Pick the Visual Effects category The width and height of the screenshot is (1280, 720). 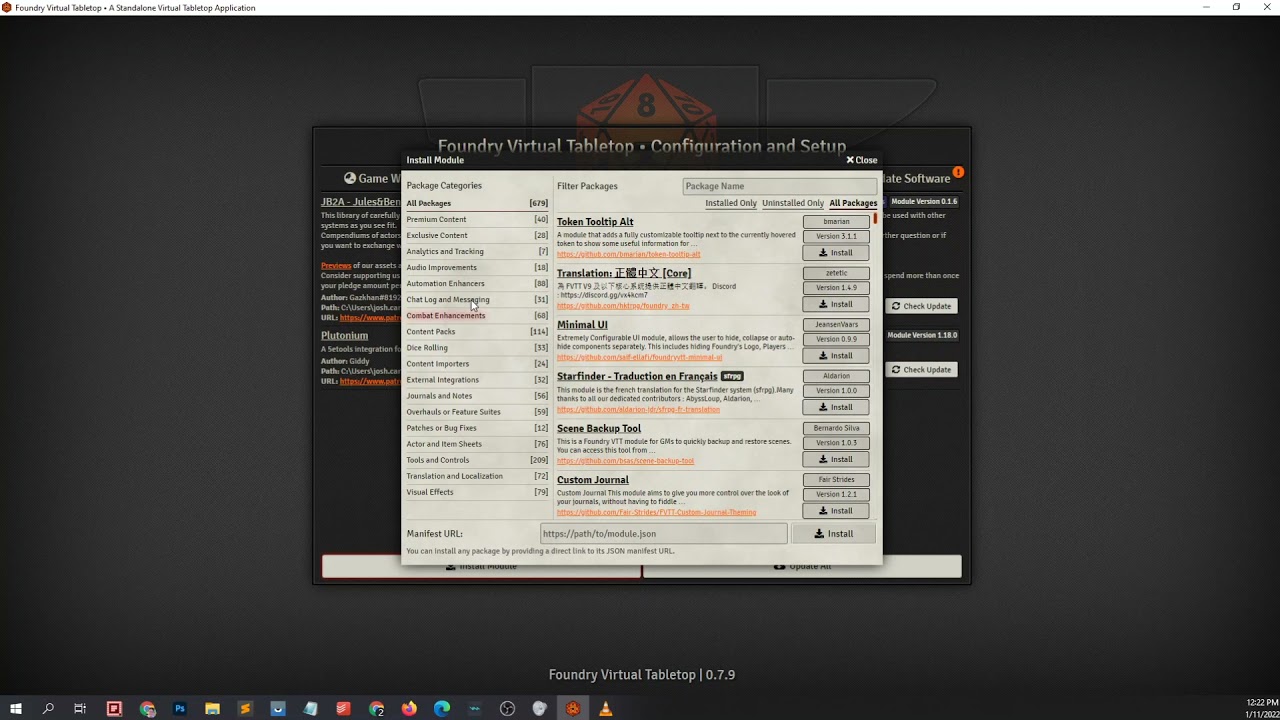pos(477,491)
